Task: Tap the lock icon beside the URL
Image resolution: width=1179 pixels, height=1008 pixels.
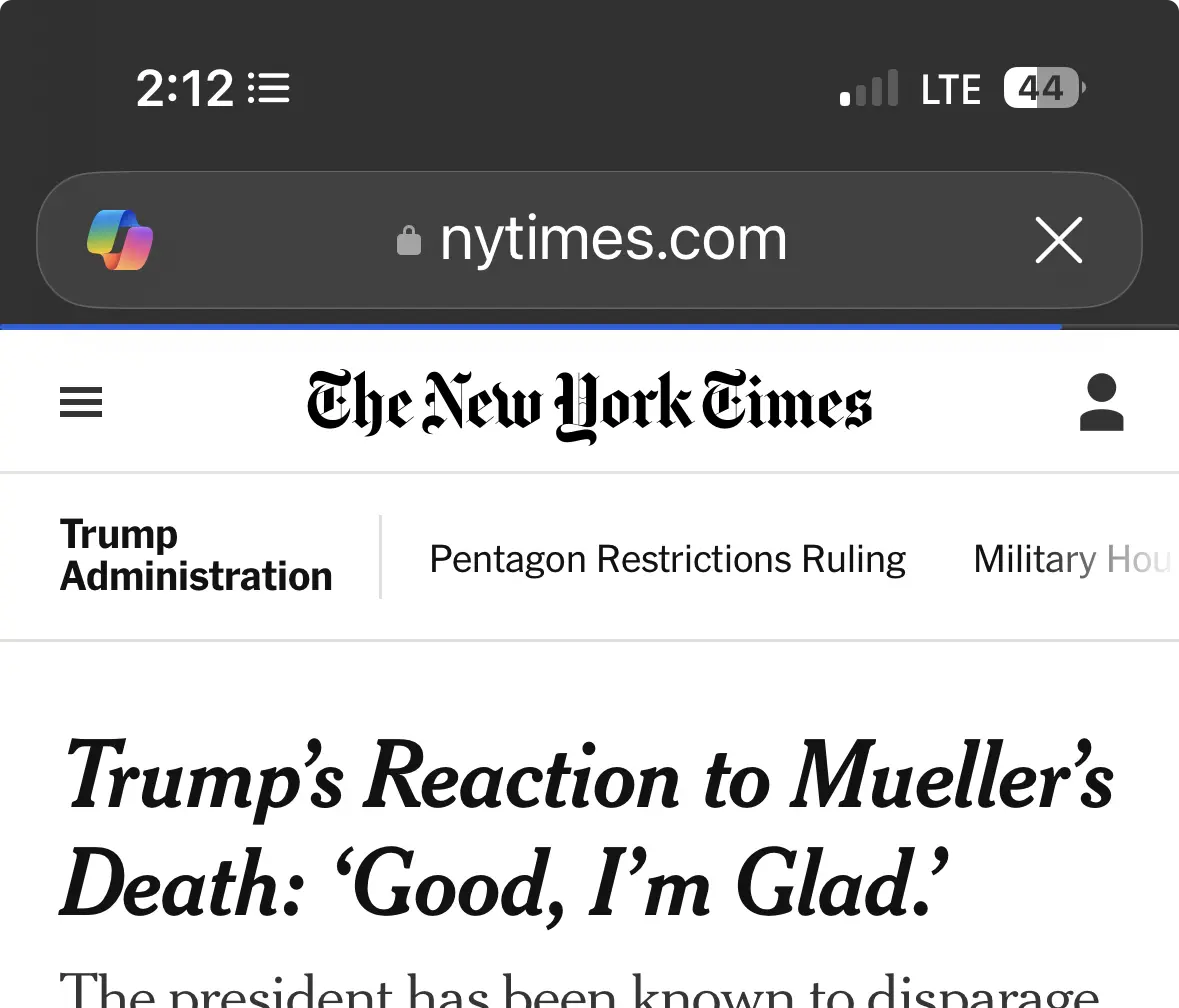Action: 408,241
